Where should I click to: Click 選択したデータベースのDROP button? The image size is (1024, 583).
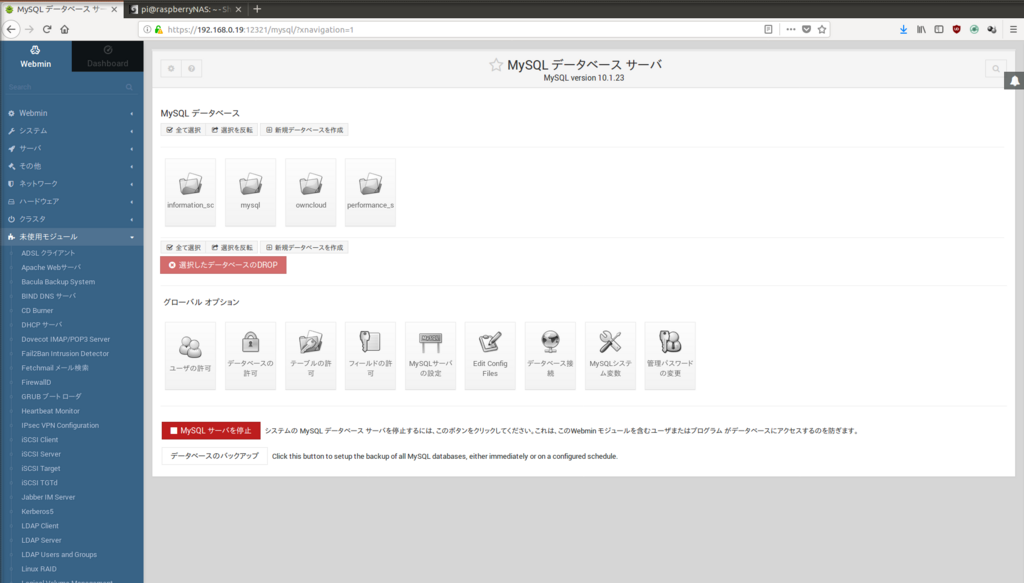click(x=223, y=265)
